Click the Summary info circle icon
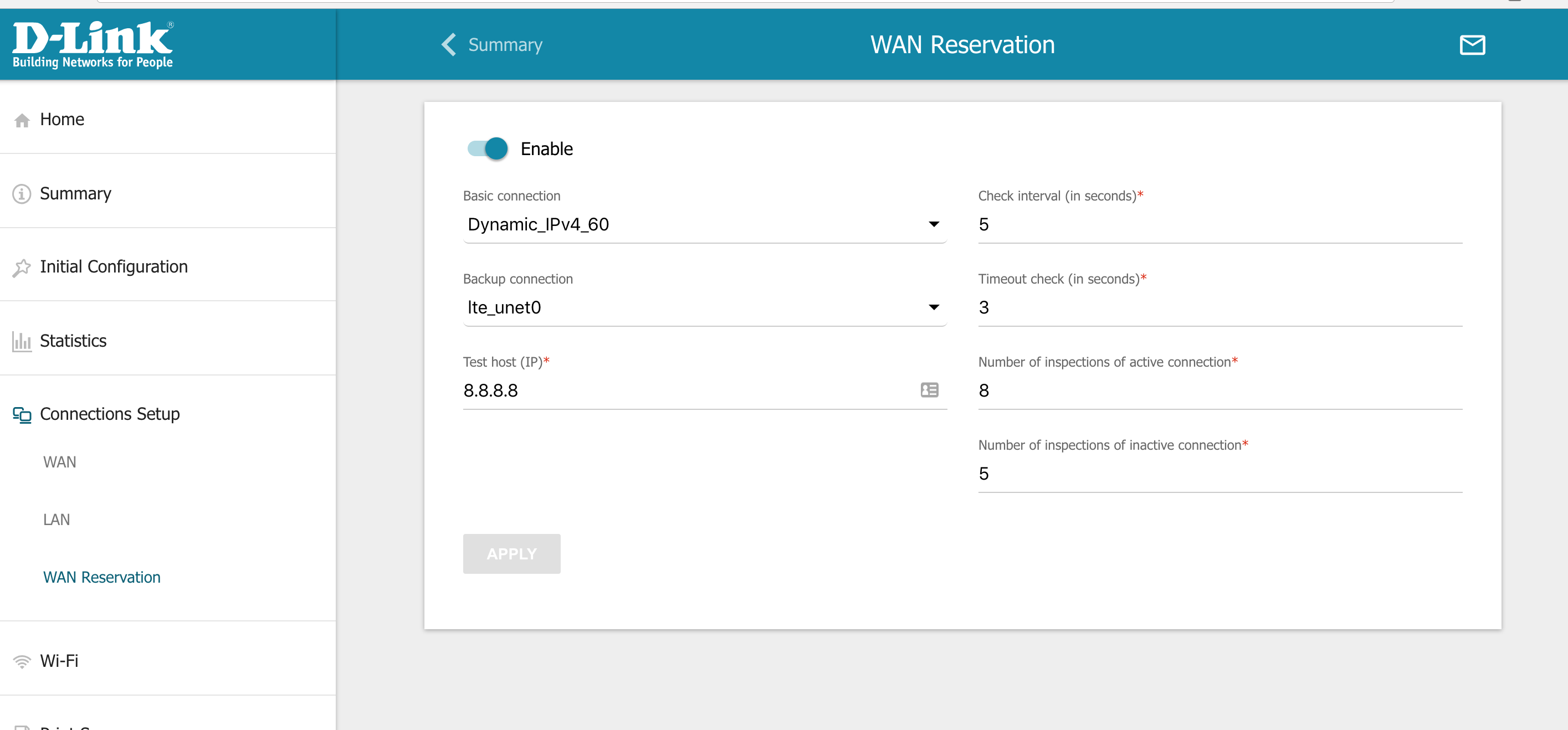The height and width of the screenshot is (730, 1568). tap(22, 194)
